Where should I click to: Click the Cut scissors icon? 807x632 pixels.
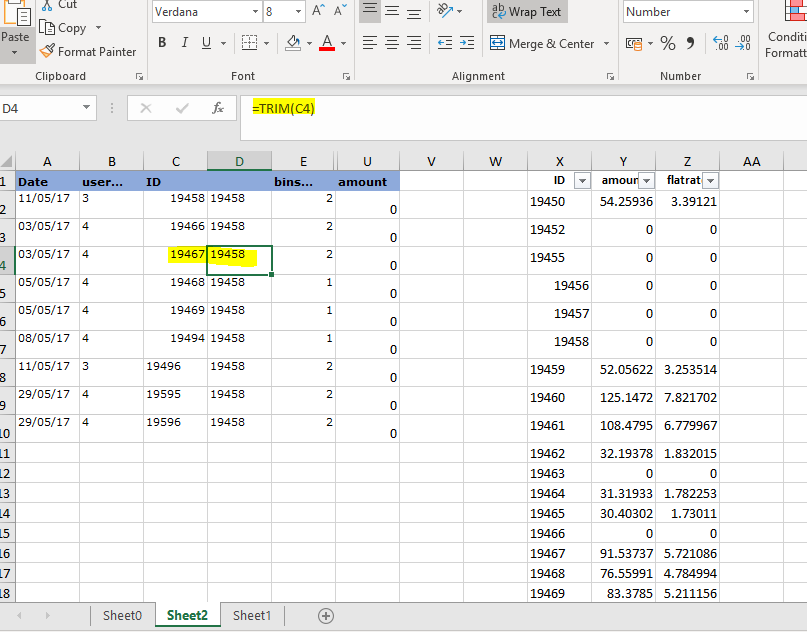47,5
